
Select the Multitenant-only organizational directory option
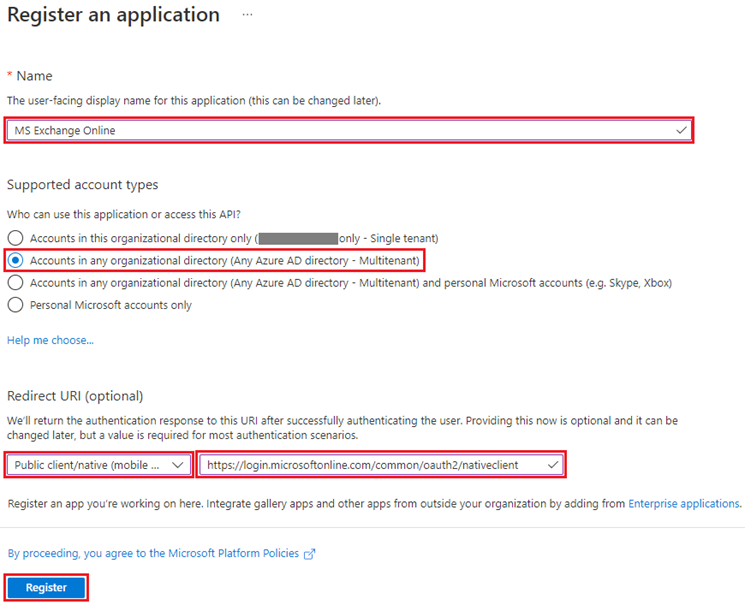coord(15,260)
